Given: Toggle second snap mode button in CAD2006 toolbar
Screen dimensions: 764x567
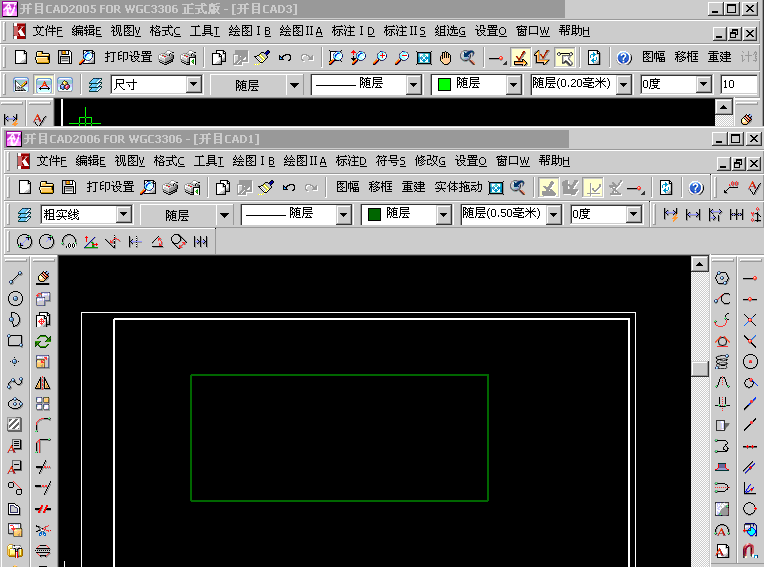Looking at the screenshot, I should point(571,188).
